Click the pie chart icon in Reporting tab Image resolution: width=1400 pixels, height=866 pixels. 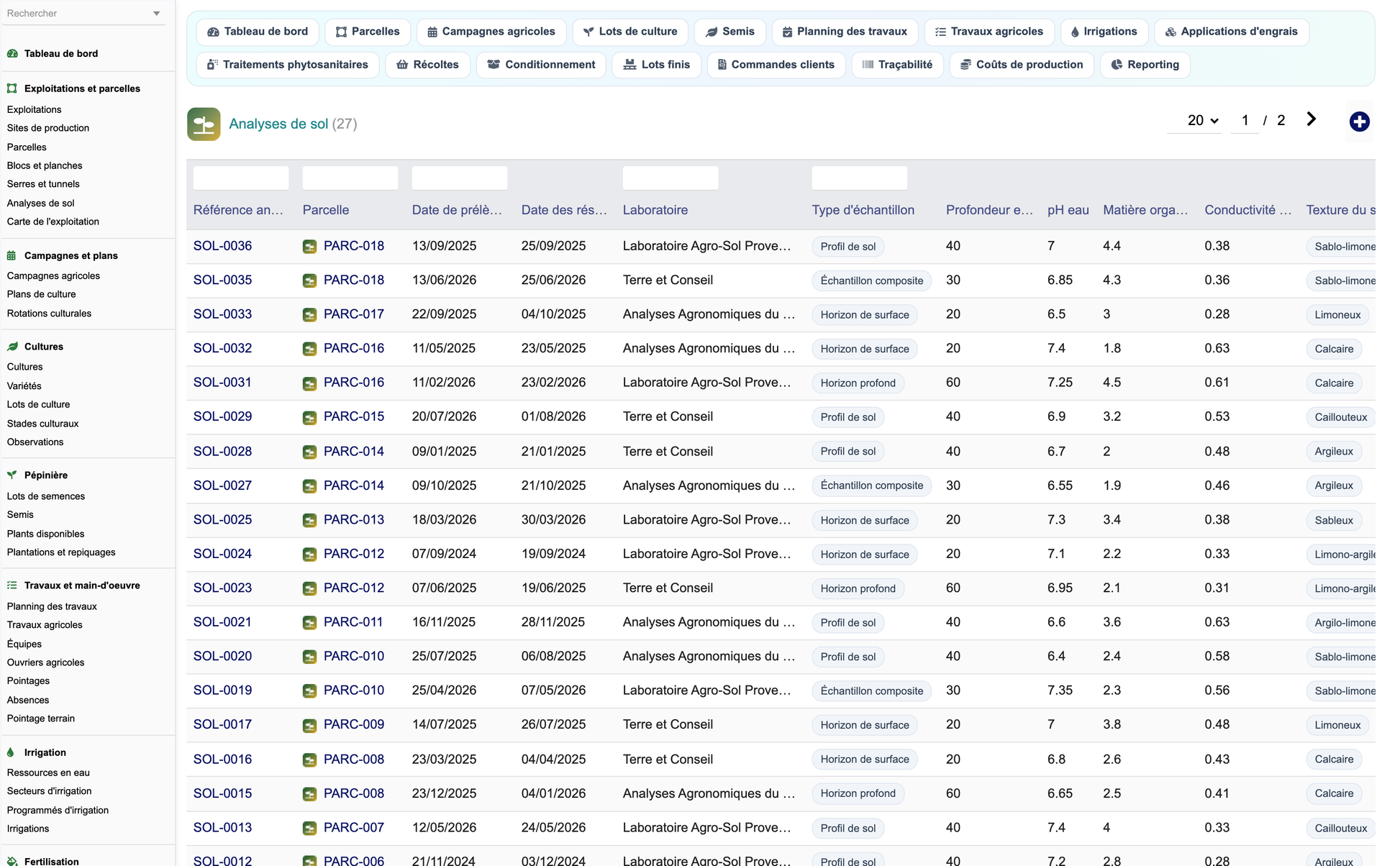click(1117, 65)
